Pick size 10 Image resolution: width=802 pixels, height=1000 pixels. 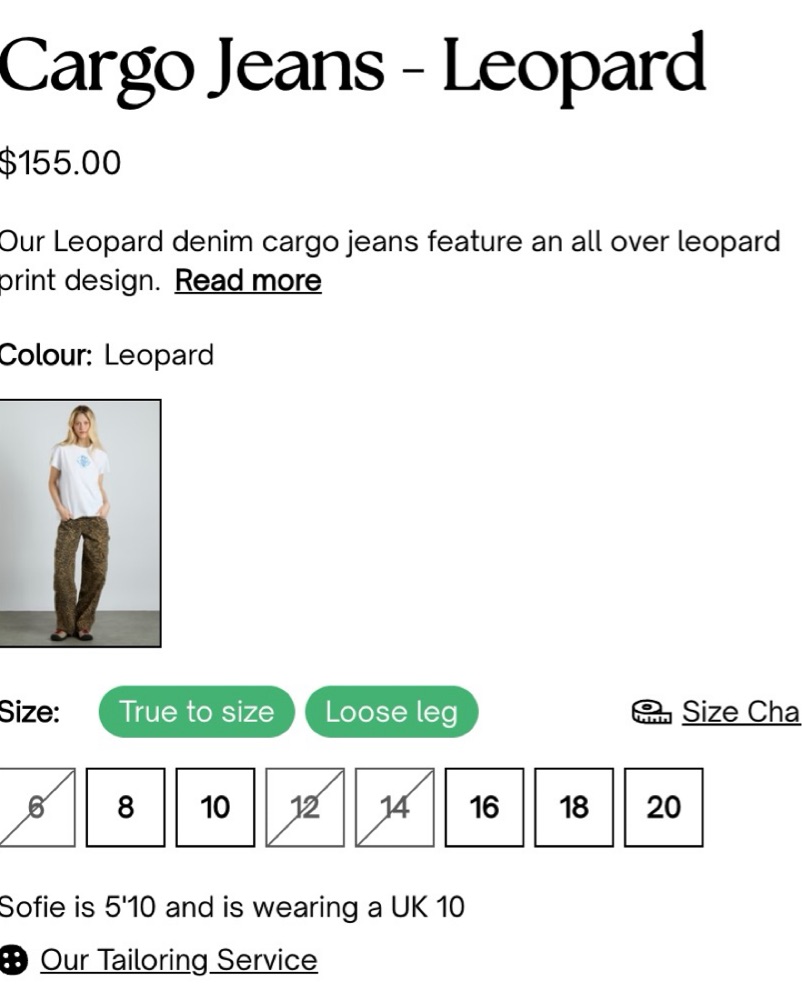click(x=215, y=807)
